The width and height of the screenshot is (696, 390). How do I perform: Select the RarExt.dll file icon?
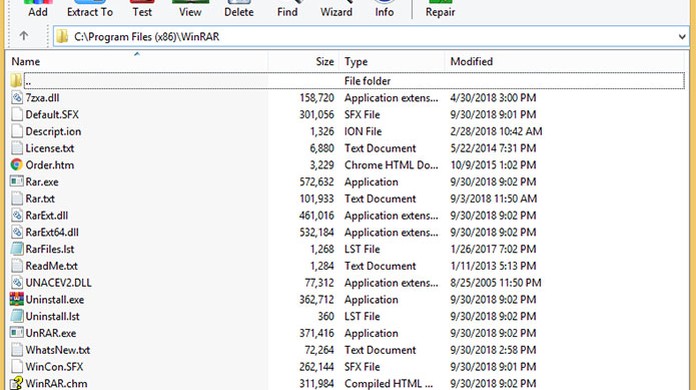pyautogui.click(x=17, y=215)
